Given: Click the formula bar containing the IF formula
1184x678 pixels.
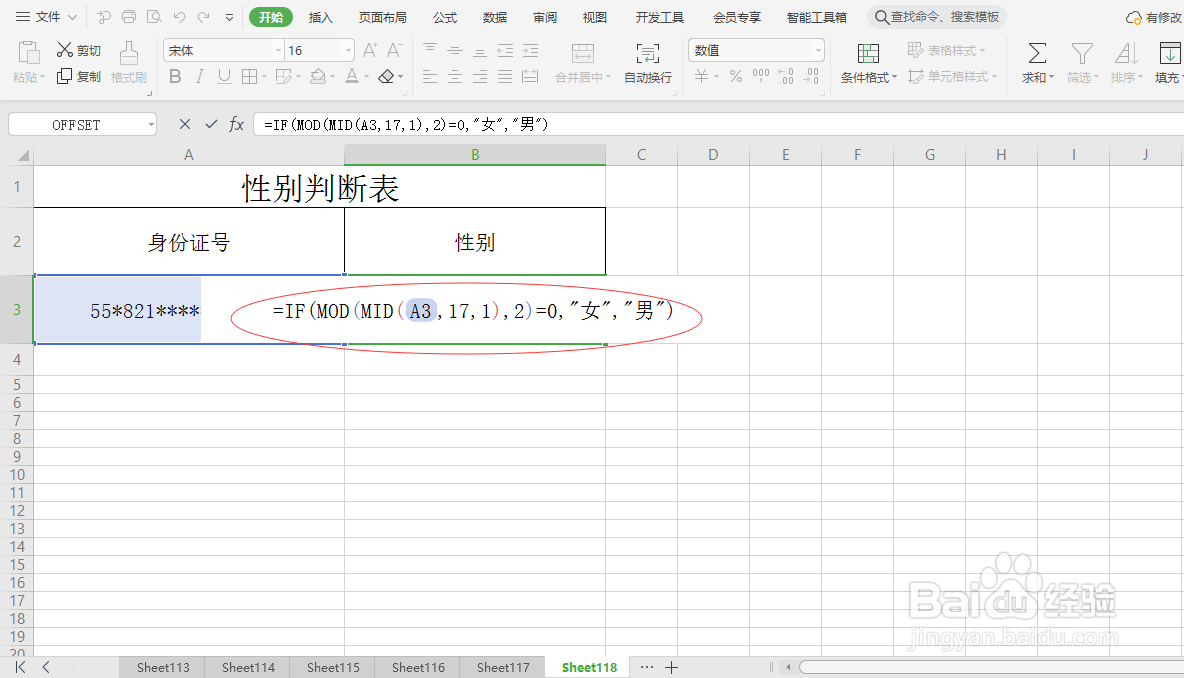Looking at the screenshot, I should [400, 124].
